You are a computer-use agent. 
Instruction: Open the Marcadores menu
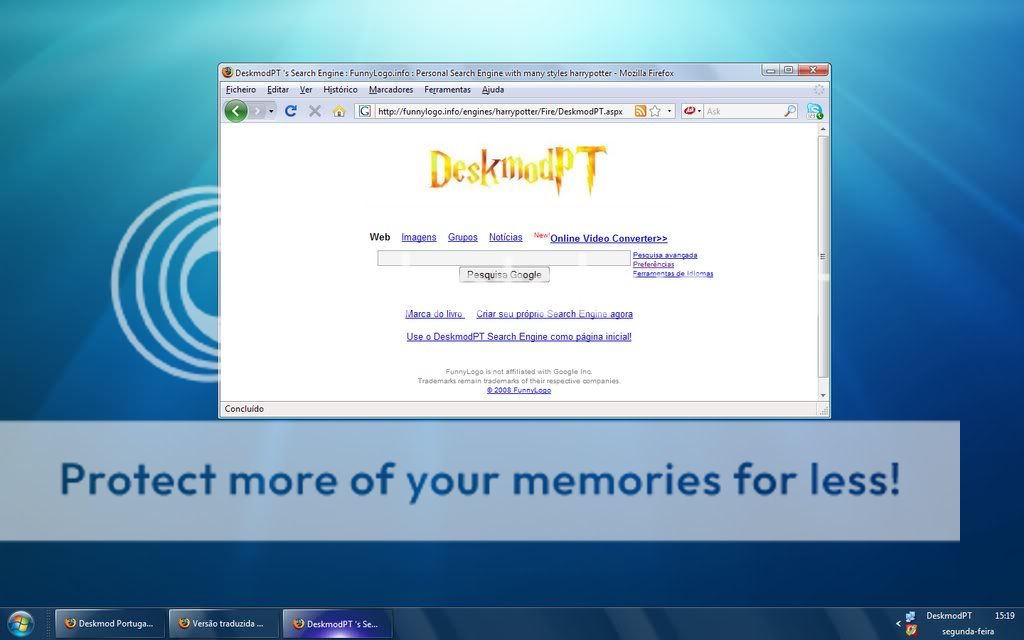(x=391, y=90)
